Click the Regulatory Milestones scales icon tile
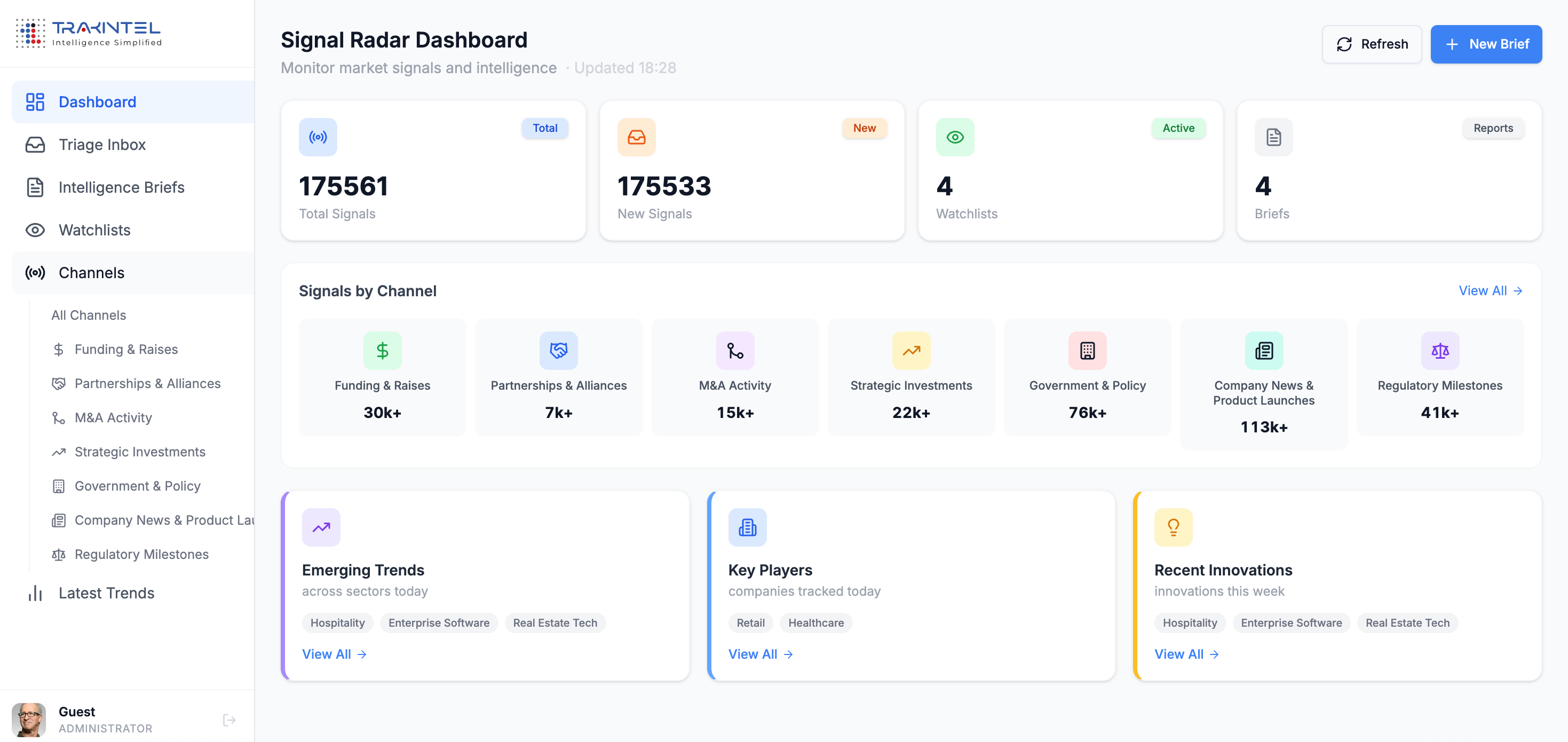The width and height of the screenshot is (1568, 742). coord(1439,351)
